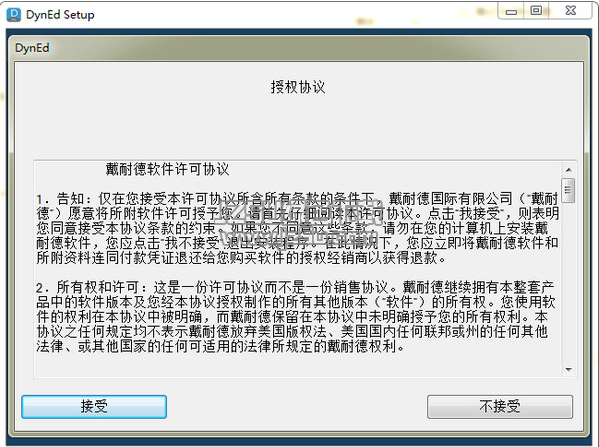The height and width of the screenshot is (447, 599).
Task: Close the DynEd Setup window
Action: 570,11
